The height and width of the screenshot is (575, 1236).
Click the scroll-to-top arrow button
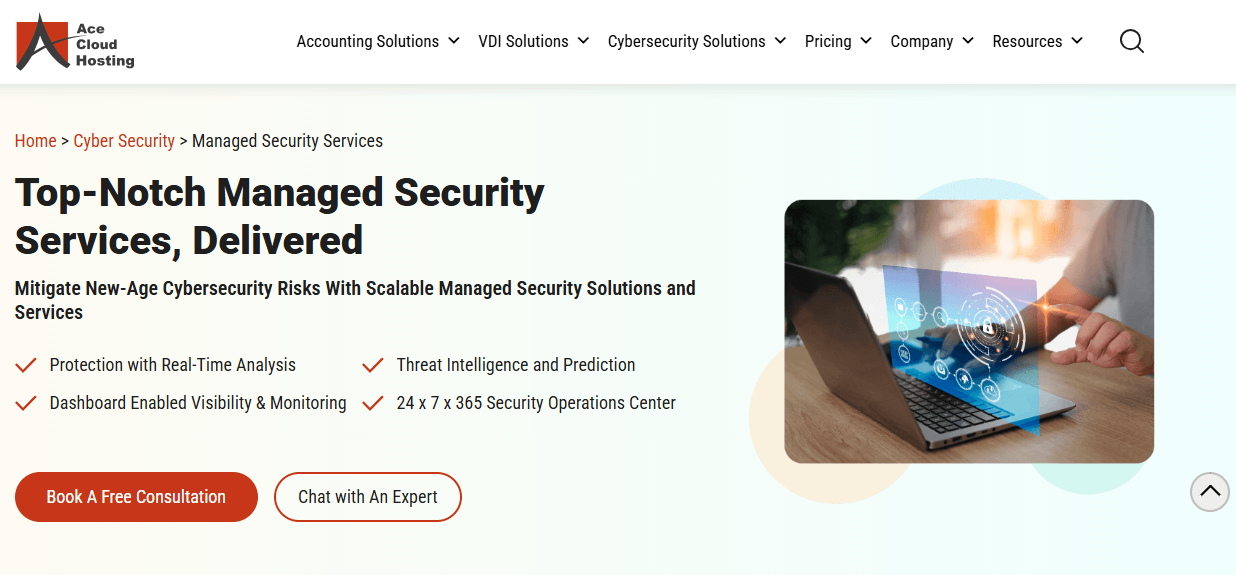click(x=1210, y=491)
